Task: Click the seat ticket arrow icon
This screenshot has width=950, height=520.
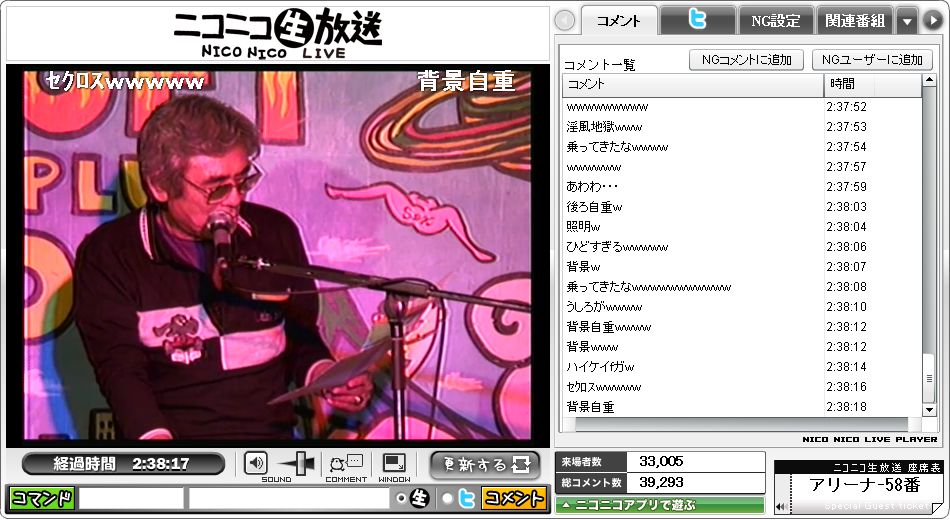Action: [x=782, y=506]
